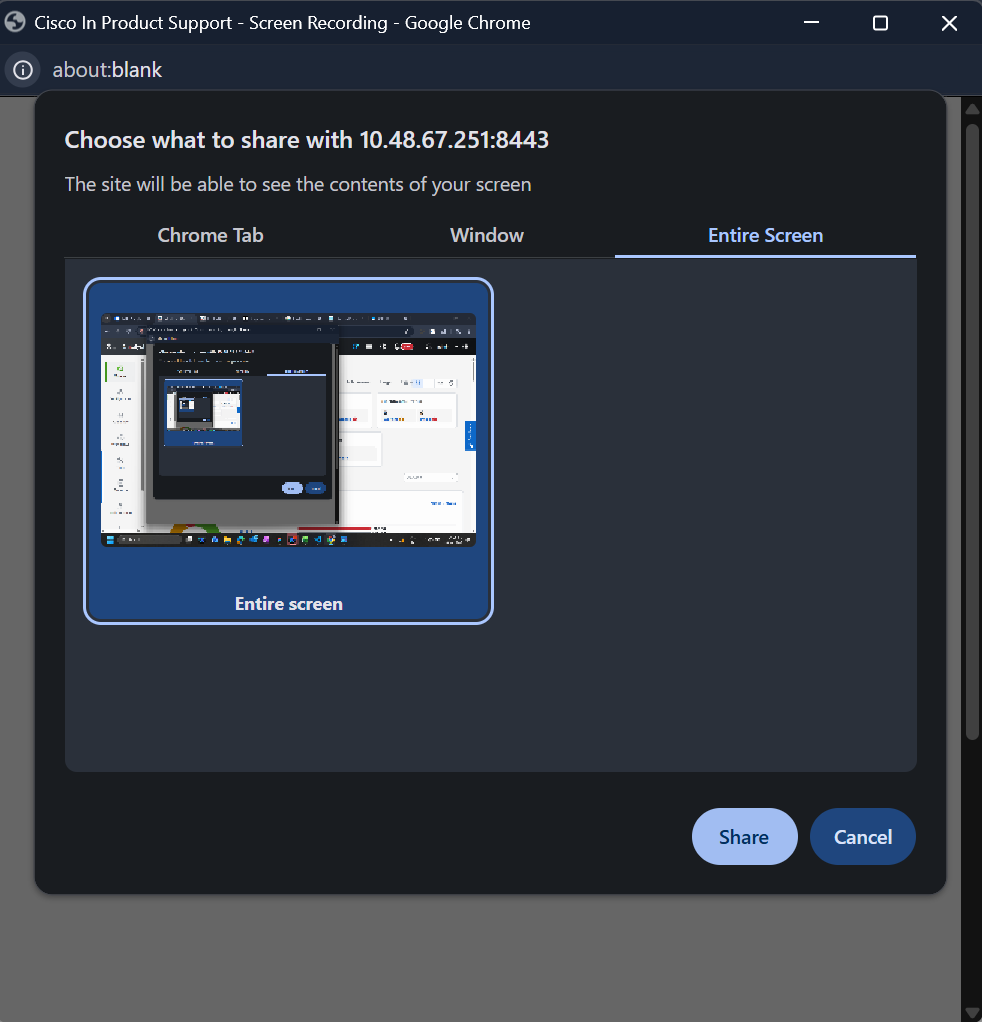Switch to the Window tab
The width and height of the screenshot is (982, 1022).
coord(487,235)
